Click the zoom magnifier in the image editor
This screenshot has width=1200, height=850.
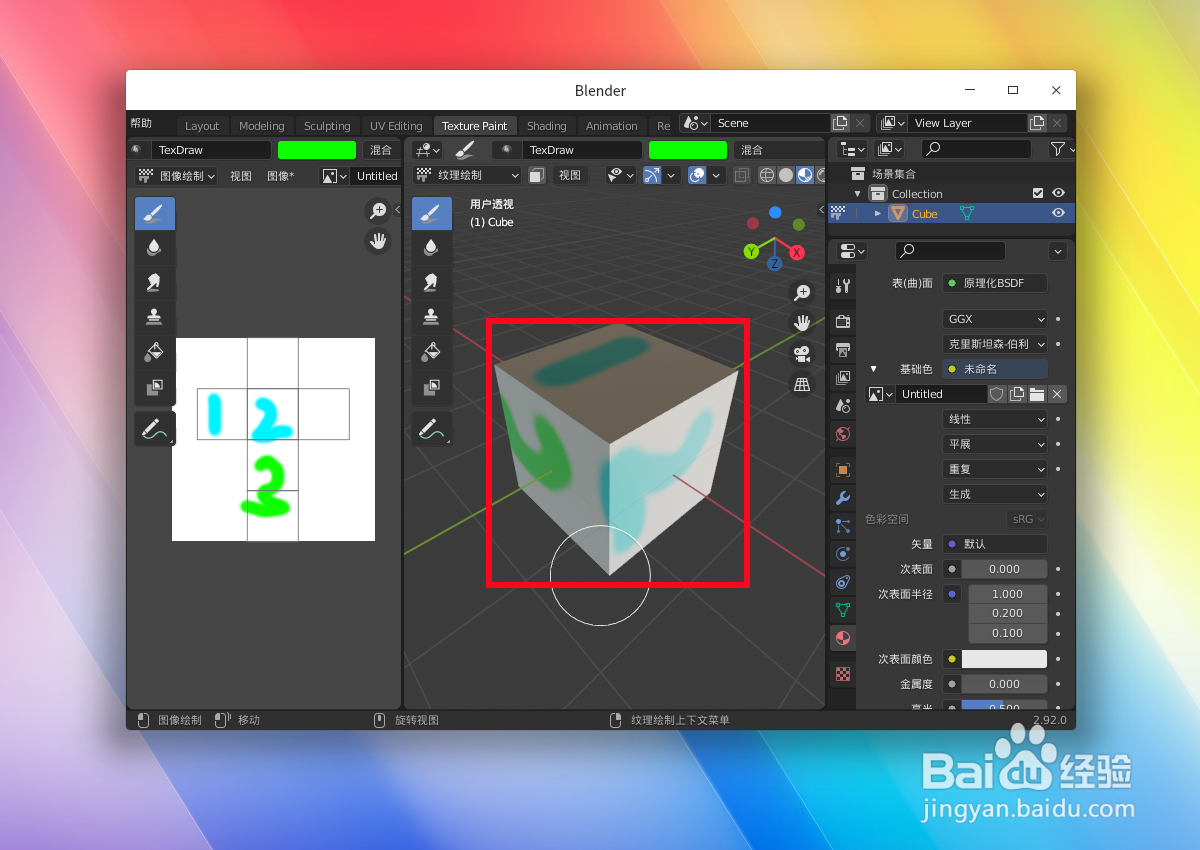378,210
